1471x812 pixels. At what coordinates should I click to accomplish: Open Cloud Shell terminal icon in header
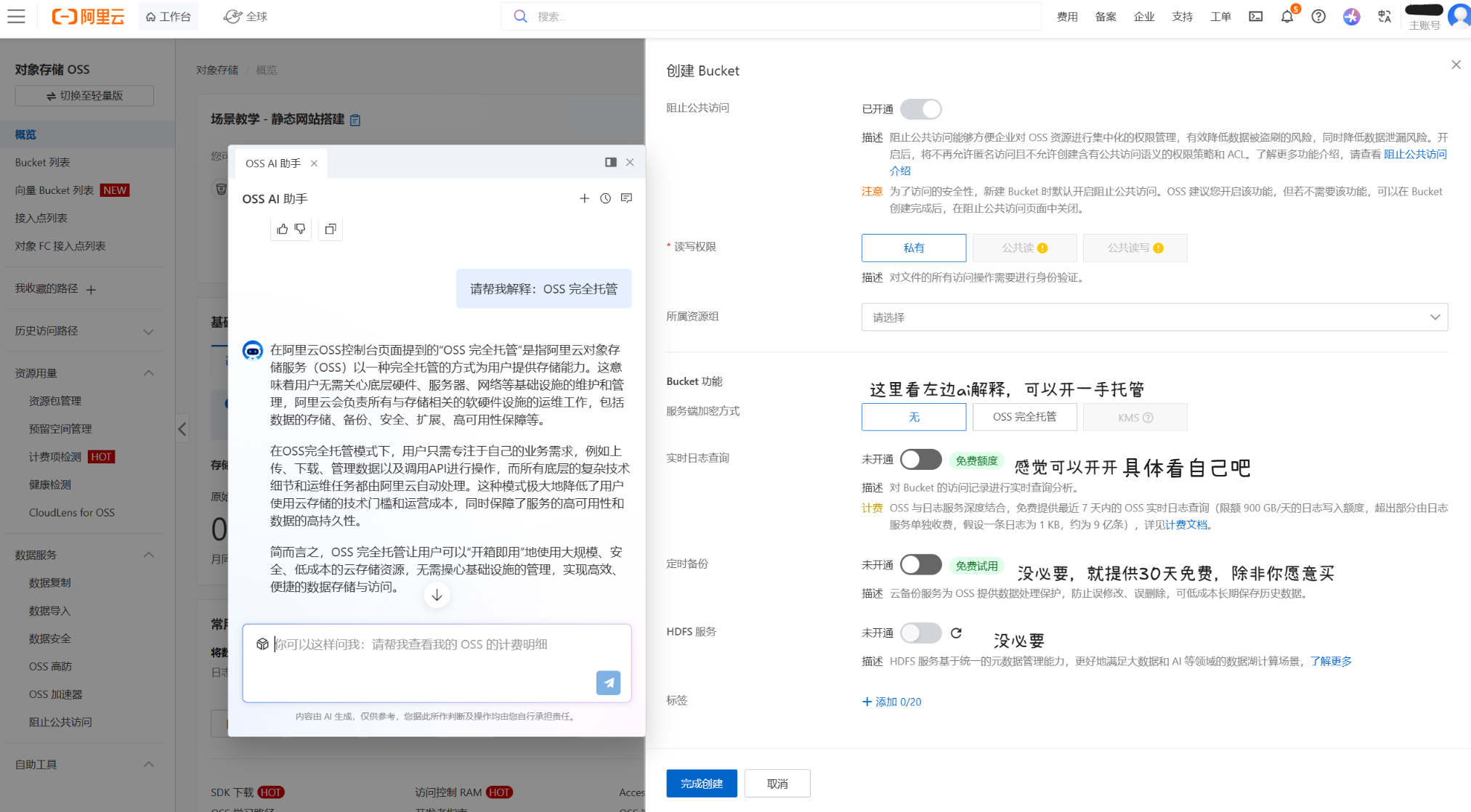pyautogui.click(x=1255, y=17)
